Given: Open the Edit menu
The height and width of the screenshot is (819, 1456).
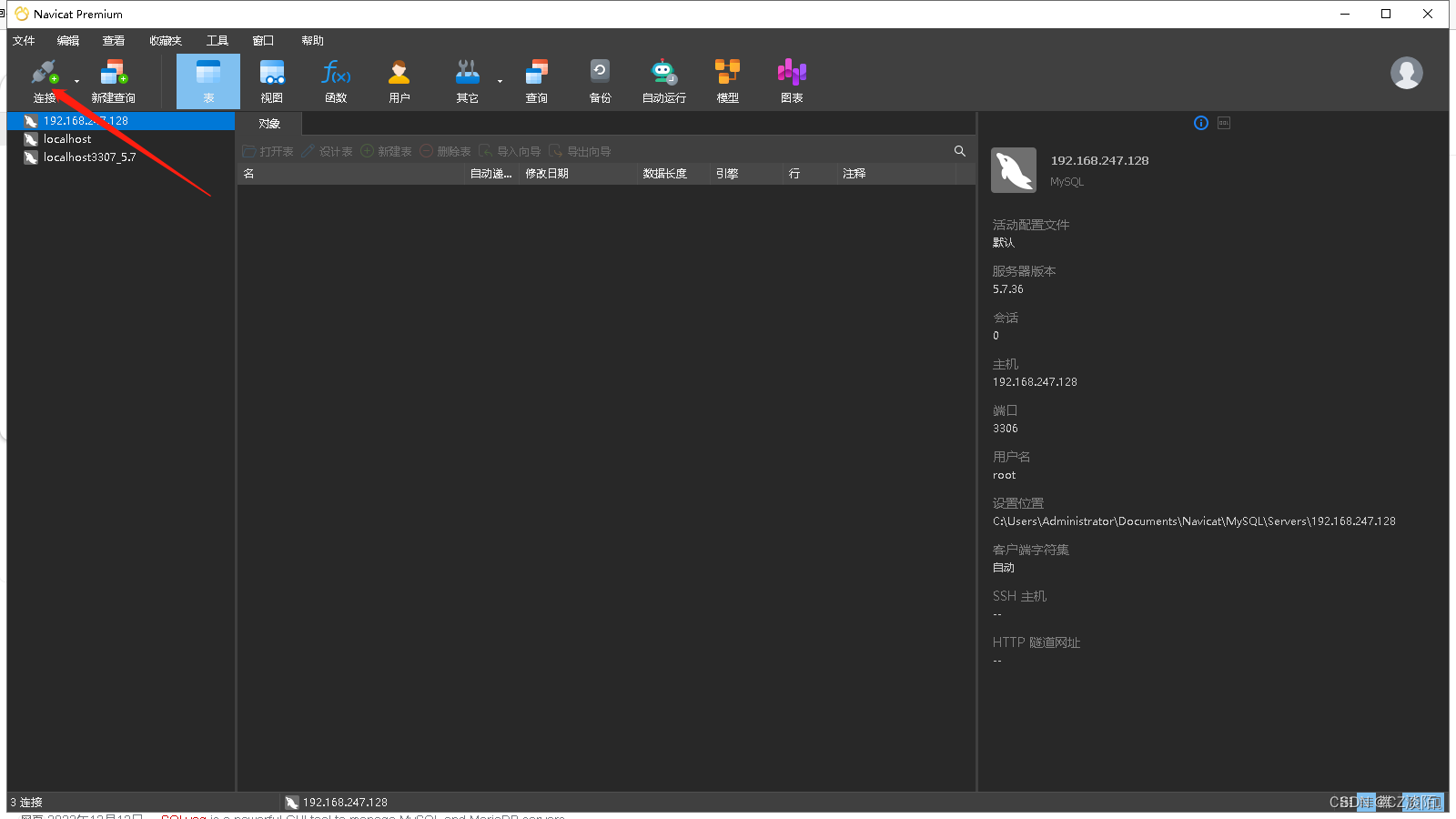Looking at the screenshot, I should point(68,41).
